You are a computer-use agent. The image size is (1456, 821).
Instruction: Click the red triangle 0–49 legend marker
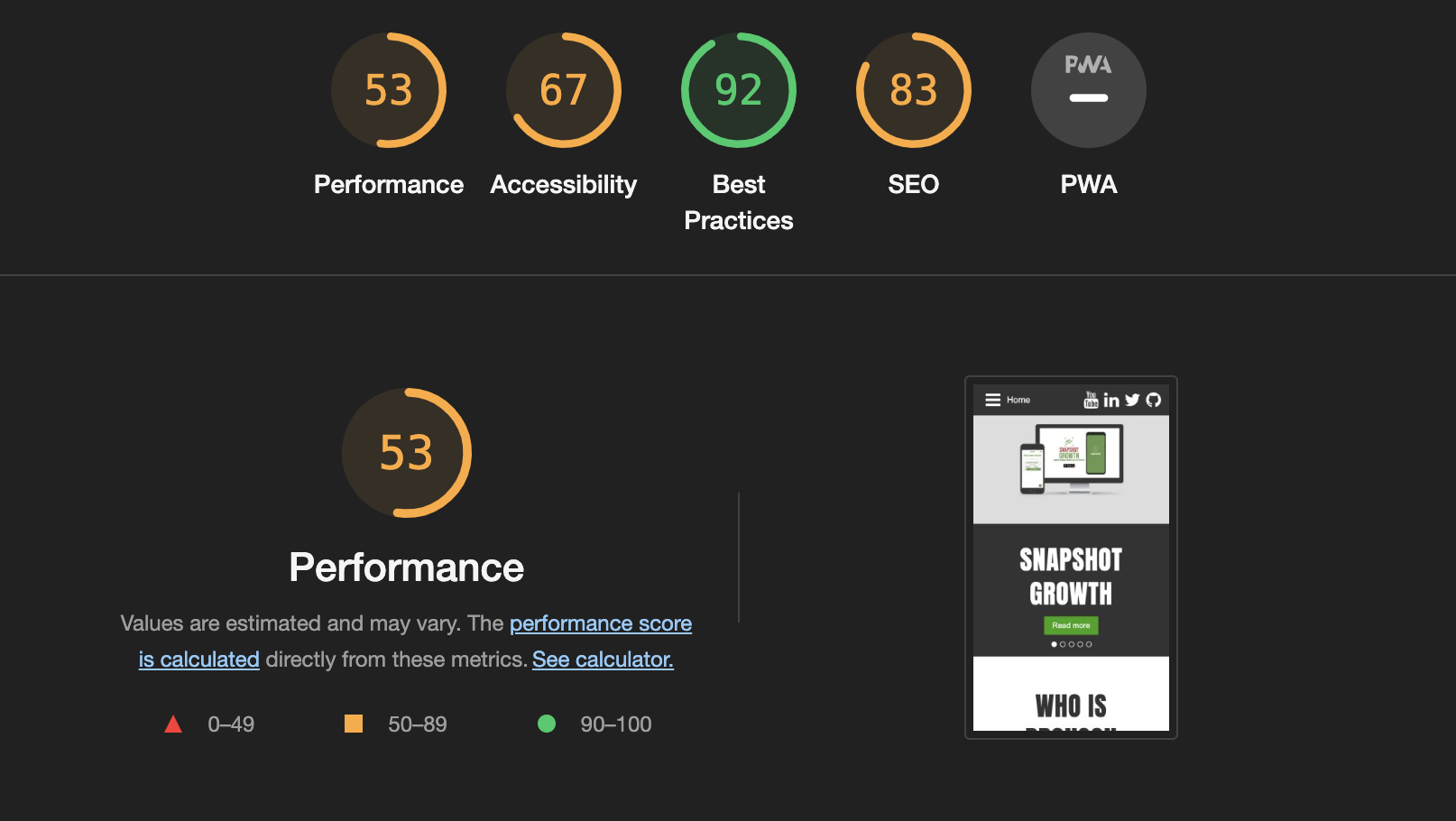[173, 724]
